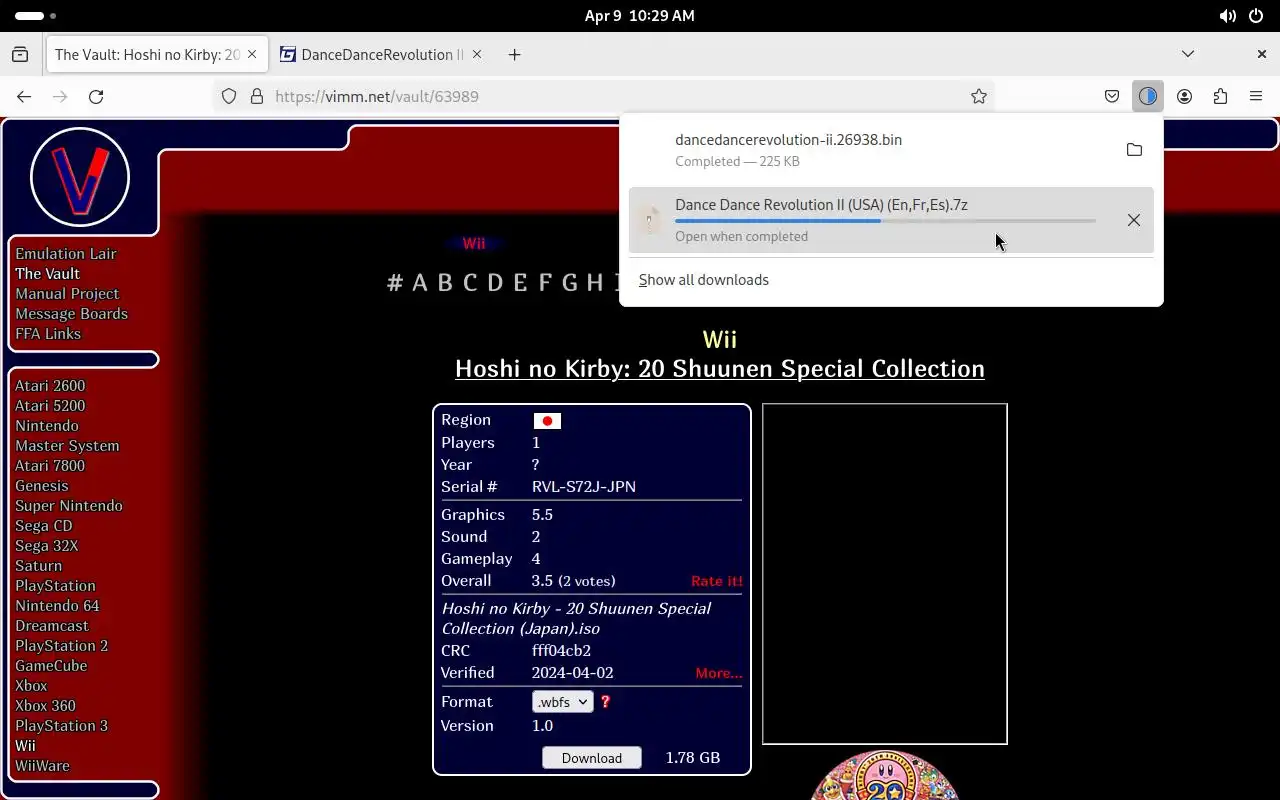Open the system power menu icon
This screenshot has width=1280, height=800.
(x=1256, y=16)
